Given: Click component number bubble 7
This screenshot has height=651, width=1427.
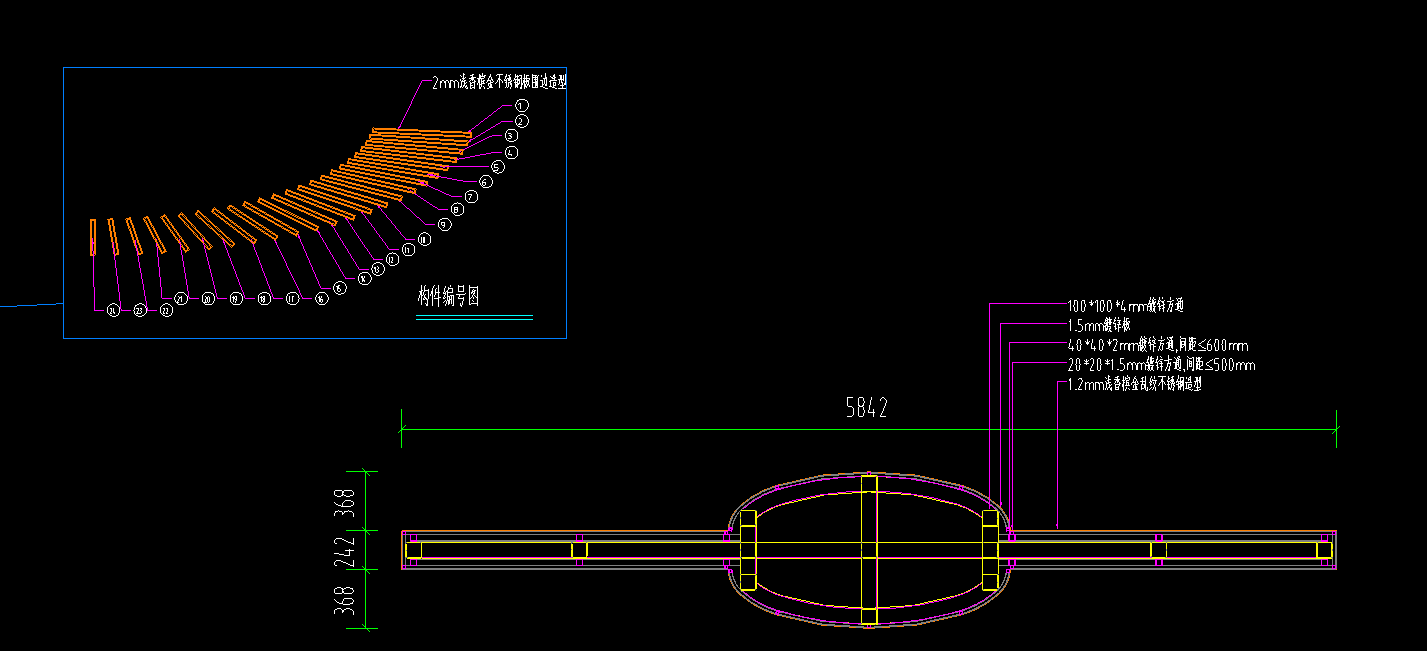Looking at the screenshot, I should click(x=472, y=197).
